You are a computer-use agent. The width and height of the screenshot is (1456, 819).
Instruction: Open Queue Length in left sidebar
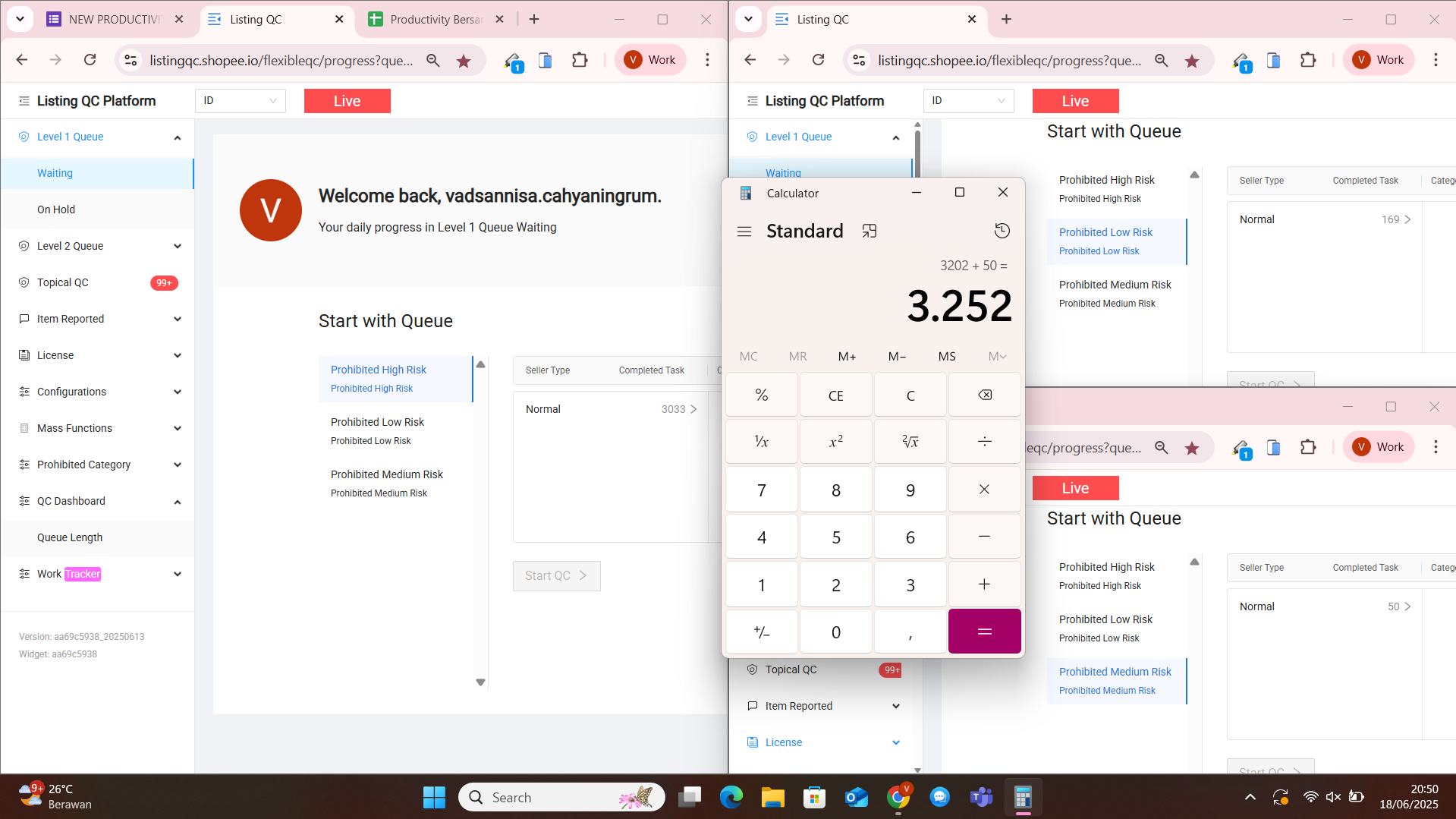point(97,537)
